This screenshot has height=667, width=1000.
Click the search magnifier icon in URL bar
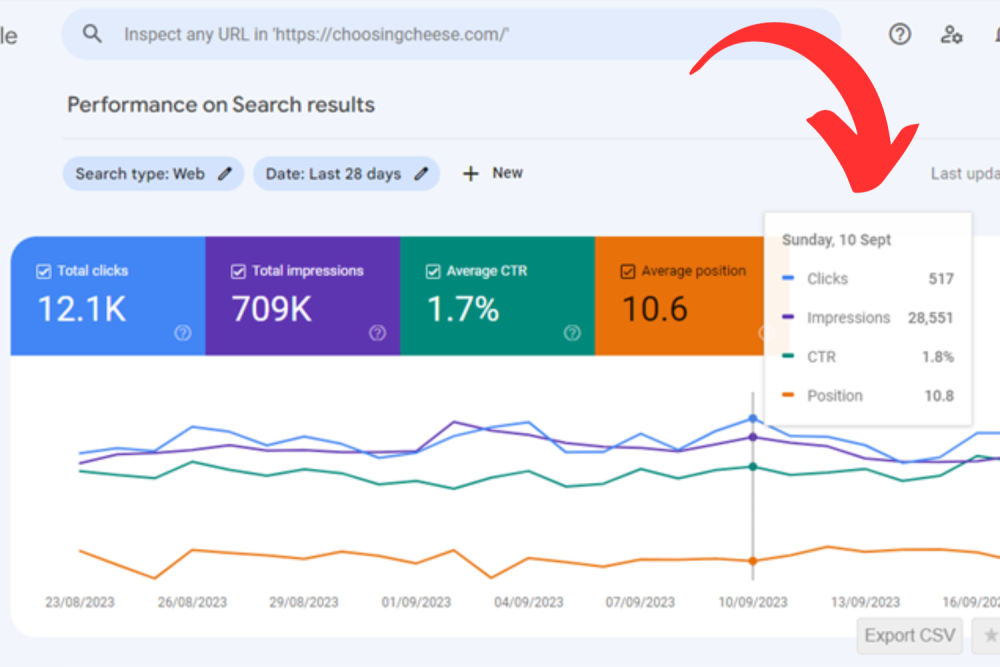(92, 34)
